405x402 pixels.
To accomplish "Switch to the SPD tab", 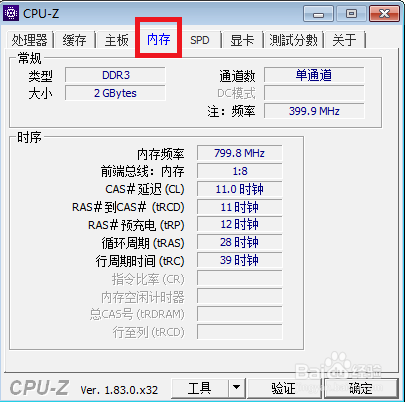I will 200,40.
